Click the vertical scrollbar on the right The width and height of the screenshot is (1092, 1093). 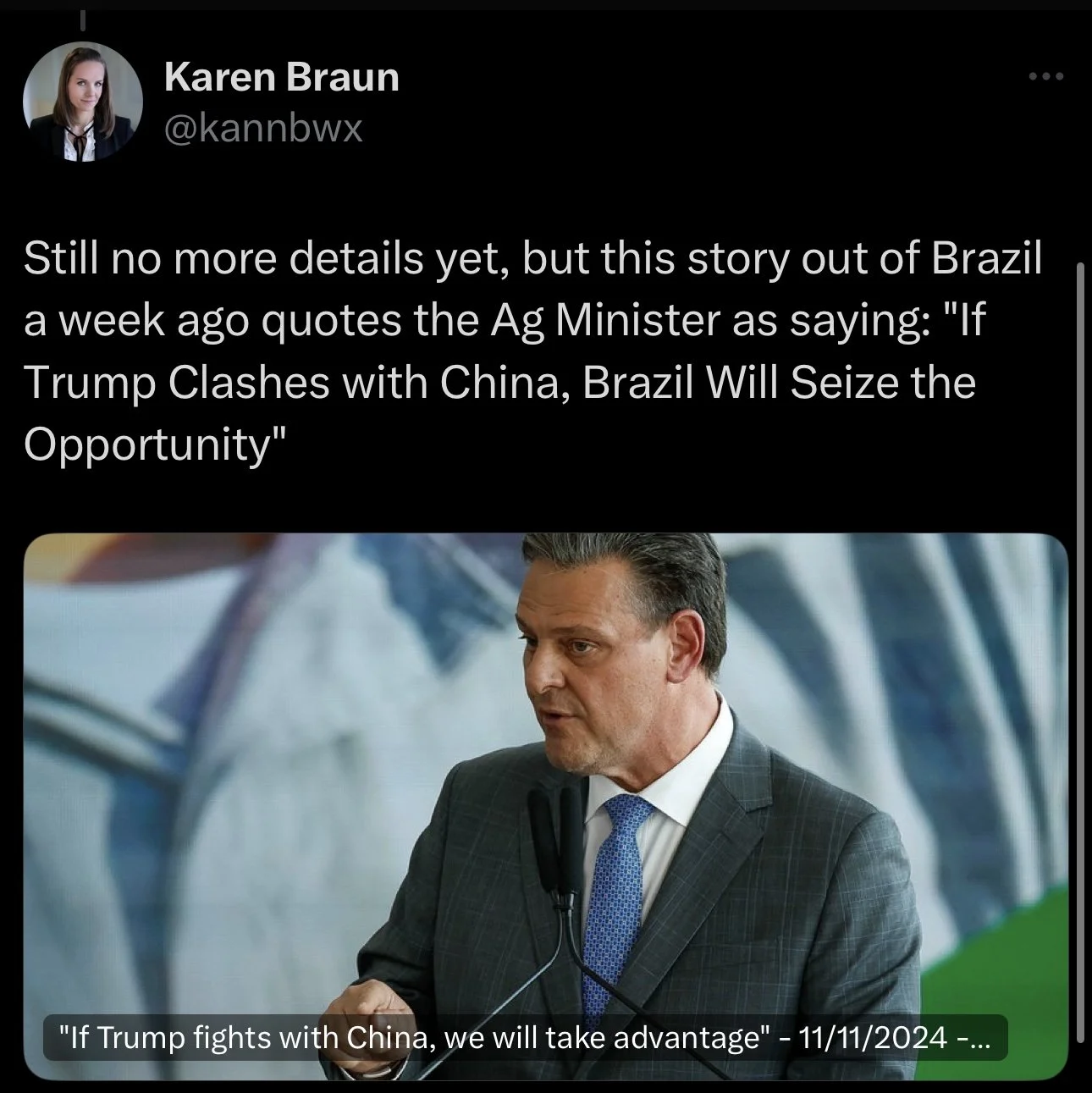pyautogui.click(x=1080, y=652)
